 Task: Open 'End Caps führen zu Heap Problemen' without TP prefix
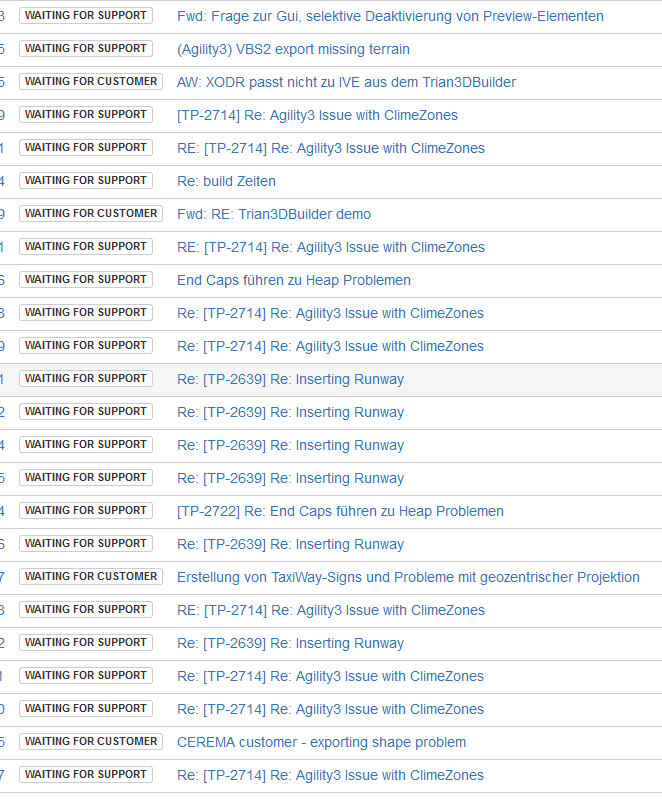point(294,280)
